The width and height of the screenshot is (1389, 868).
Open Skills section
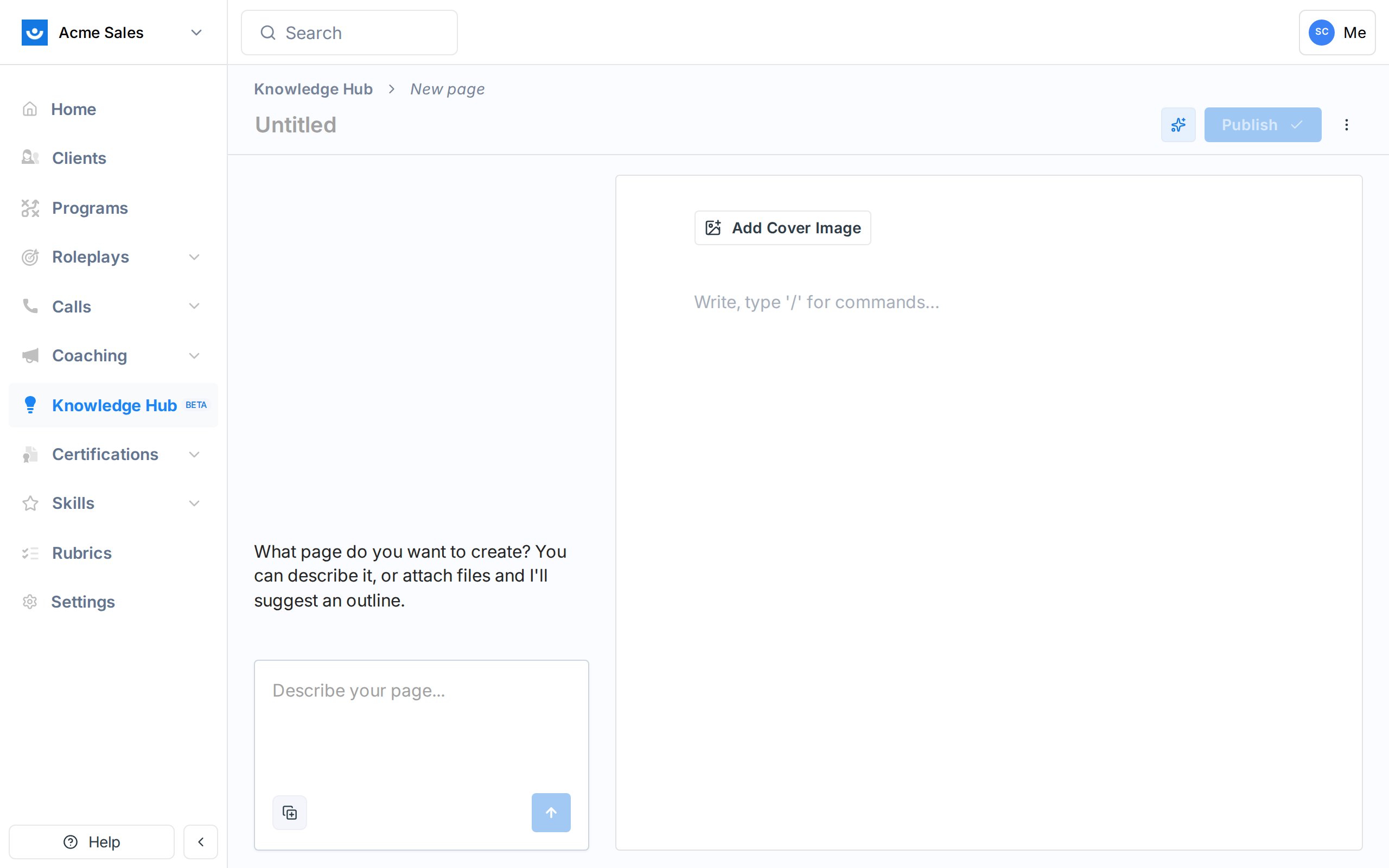pyautogui.click(x=113, y=503)
